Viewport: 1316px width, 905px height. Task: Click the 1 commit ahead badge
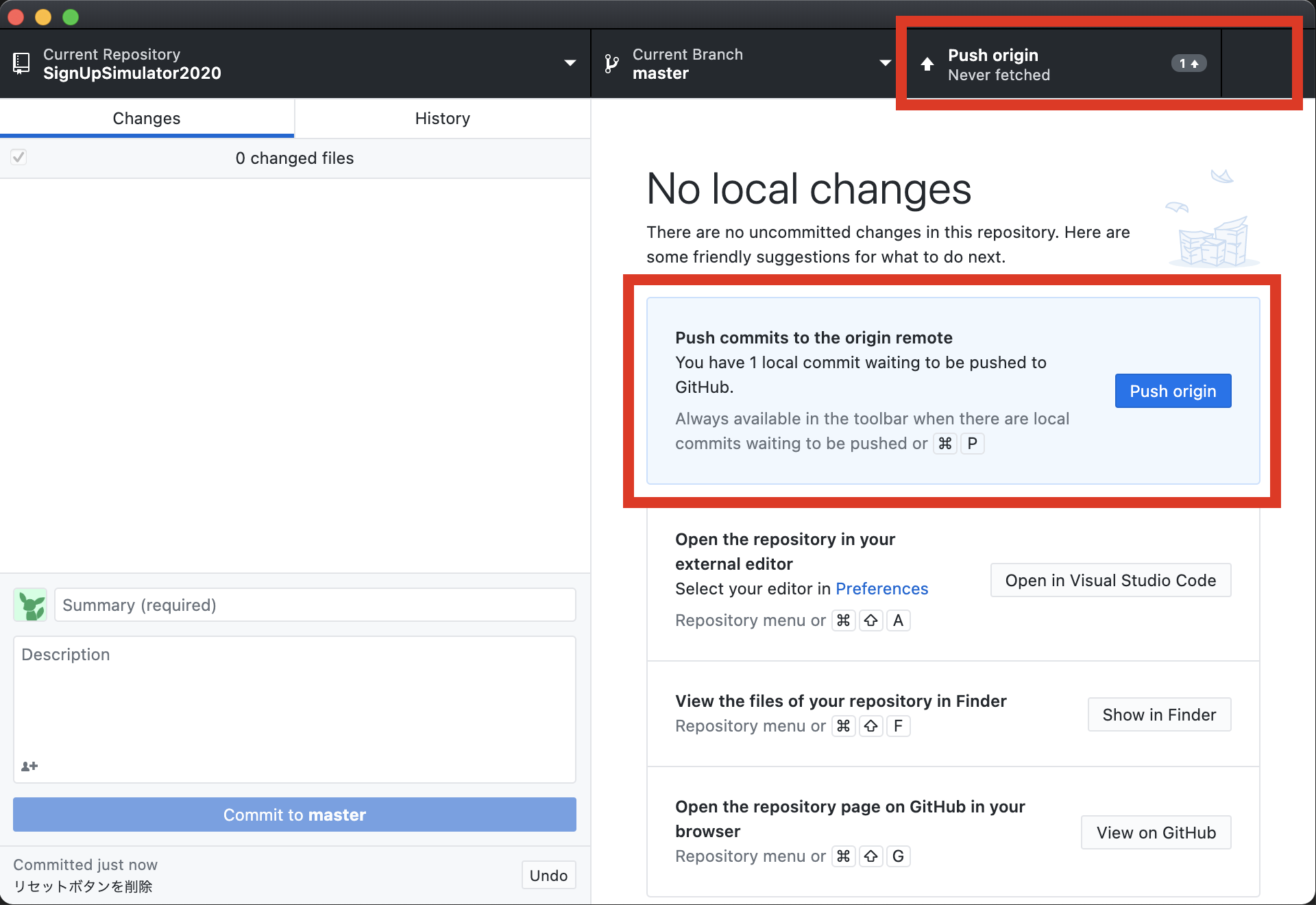pyautogui.click(x=1188, y=64)
